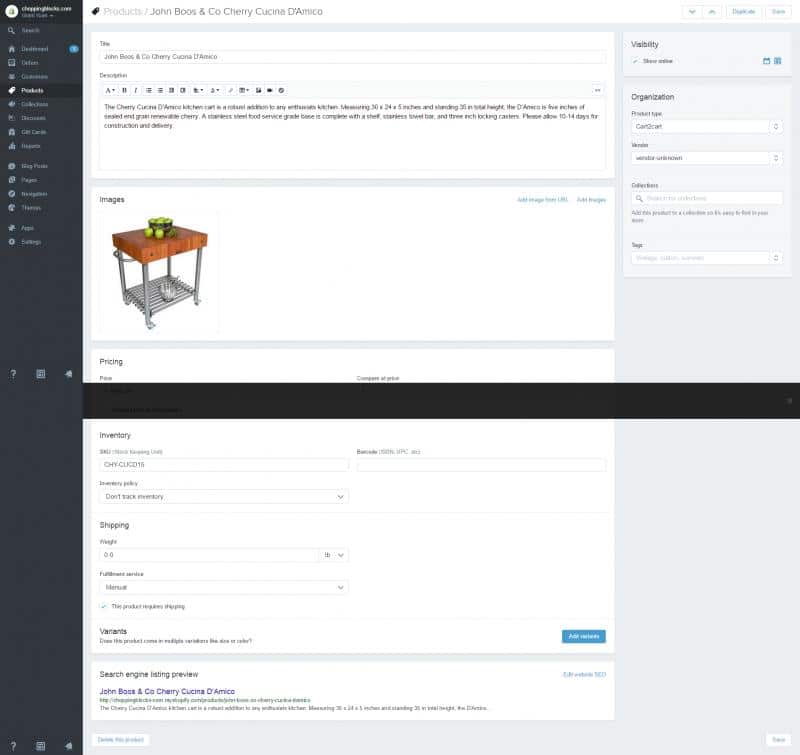
Task: Click the home icon for Dashboard
Action: (12, 49)
